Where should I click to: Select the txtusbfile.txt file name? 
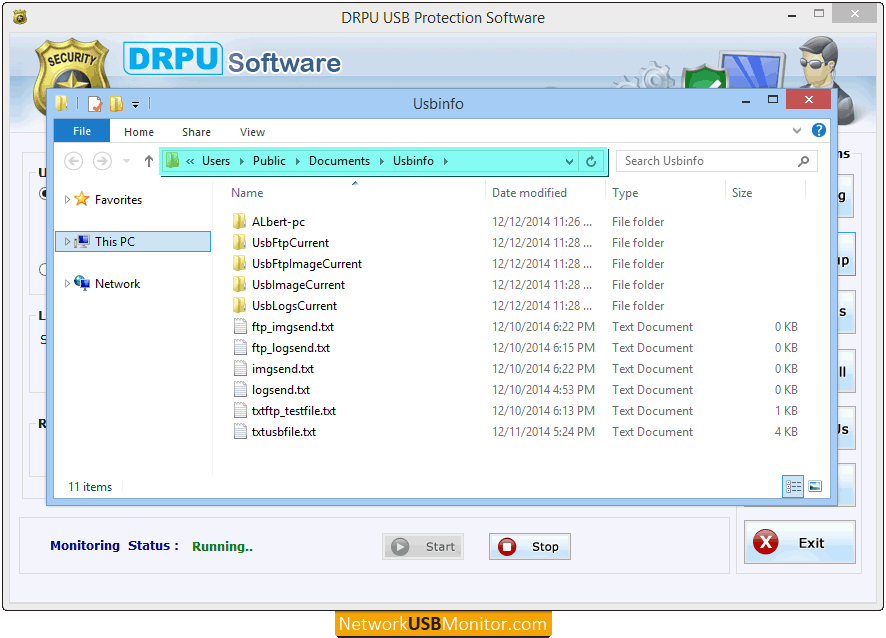(284, 432)
